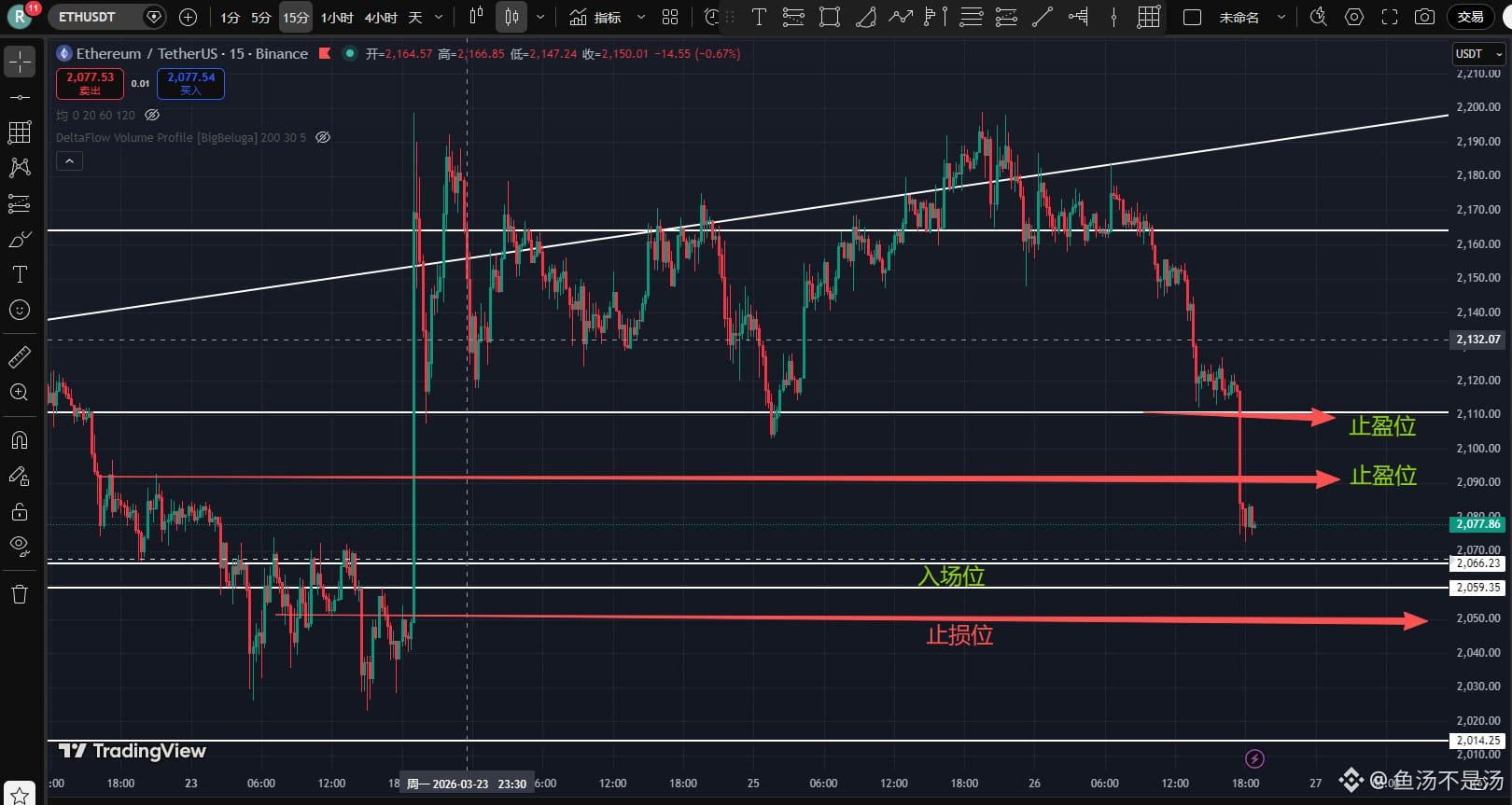Open the 未命名 layout dropdown

click(1281, 17)
